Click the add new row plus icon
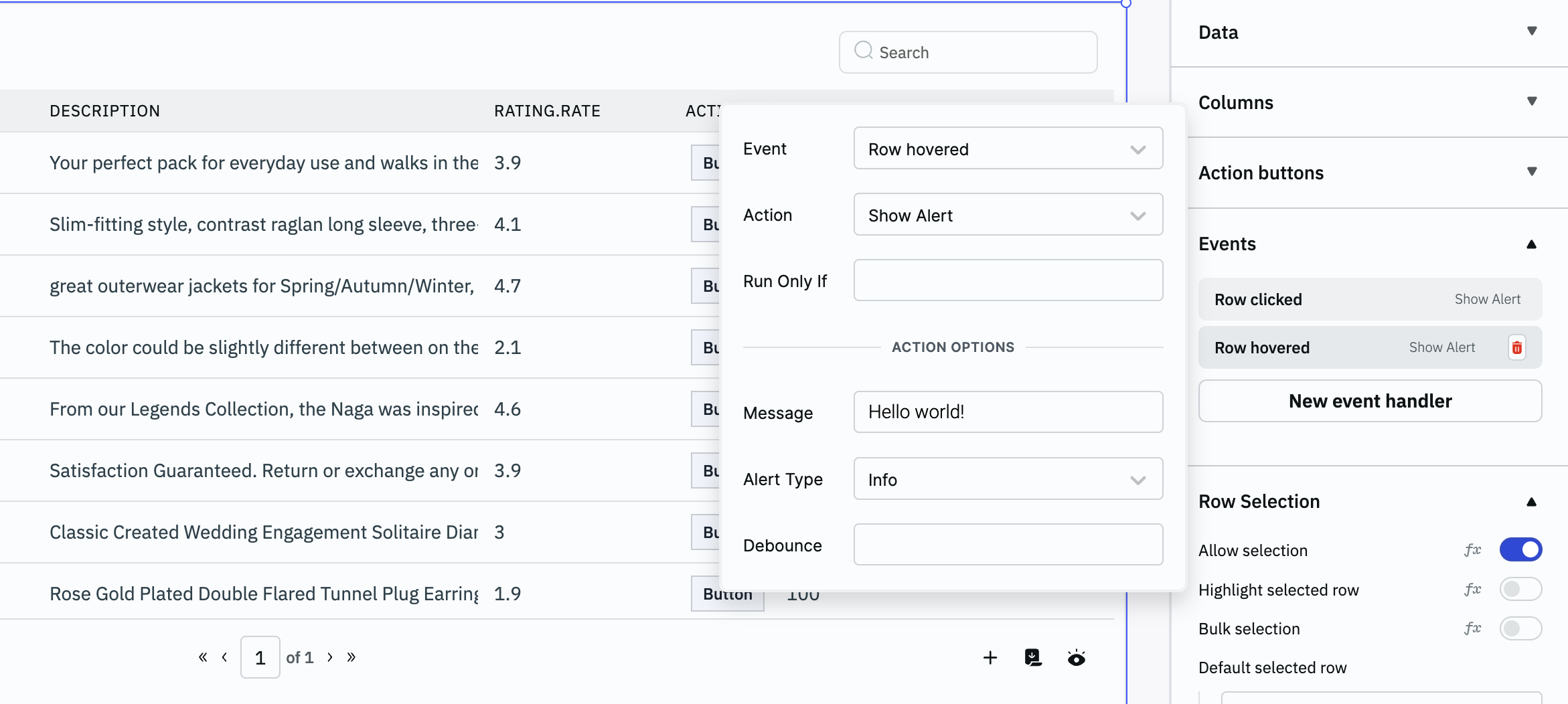The image size is (1568, 704). click(990, 658)
